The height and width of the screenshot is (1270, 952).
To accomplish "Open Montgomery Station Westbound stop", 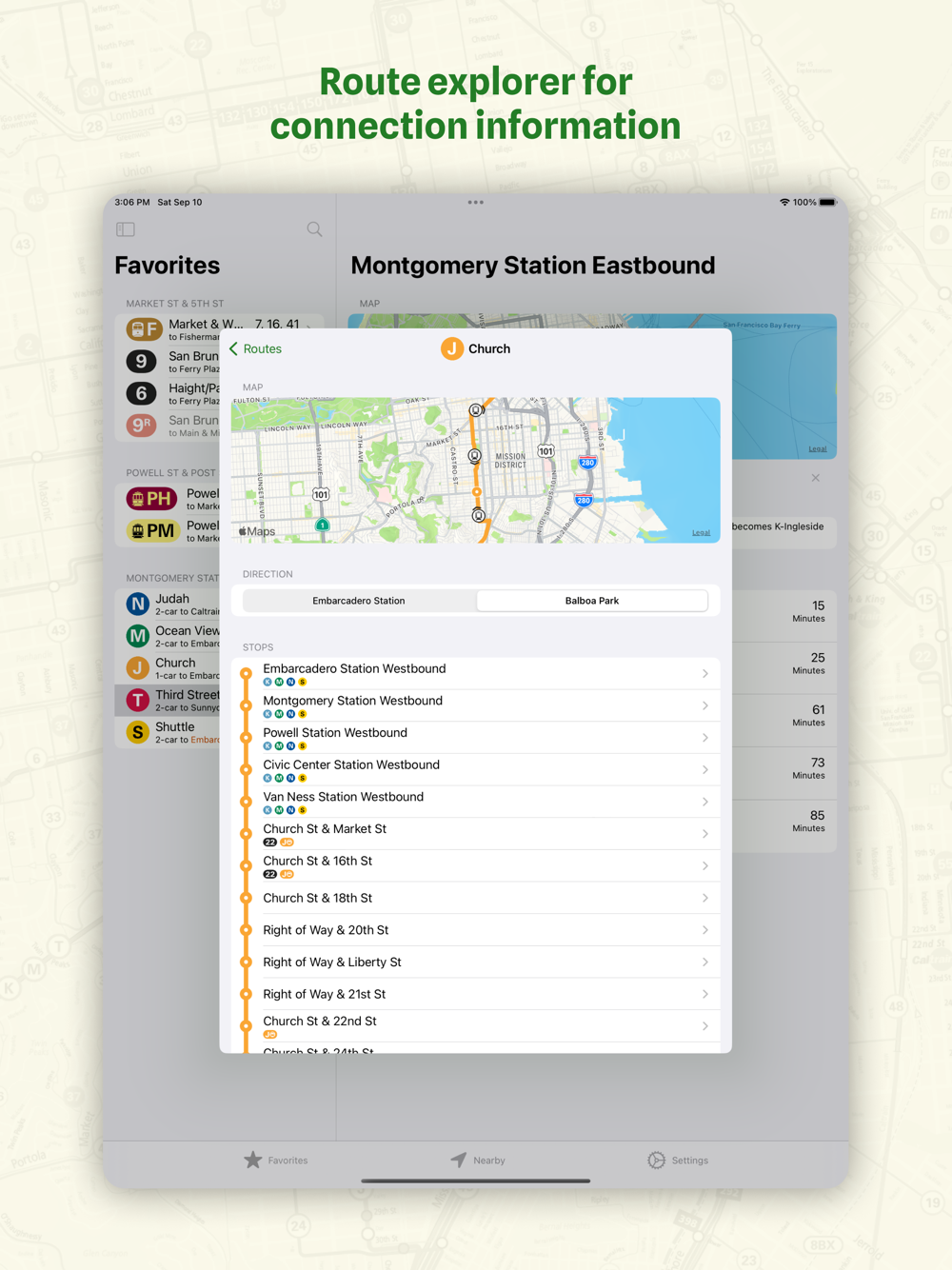I will pyautogui.click(x=476, y=705).
